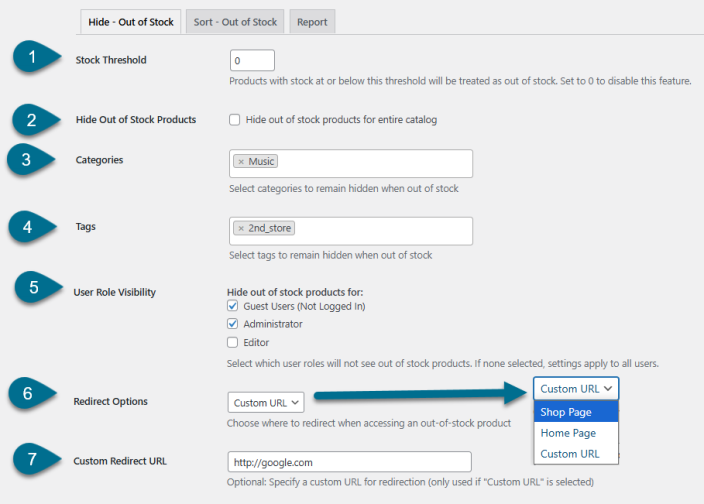Check the Editor role checkbox
Screen dimensions: 704x504
point(233,342)
